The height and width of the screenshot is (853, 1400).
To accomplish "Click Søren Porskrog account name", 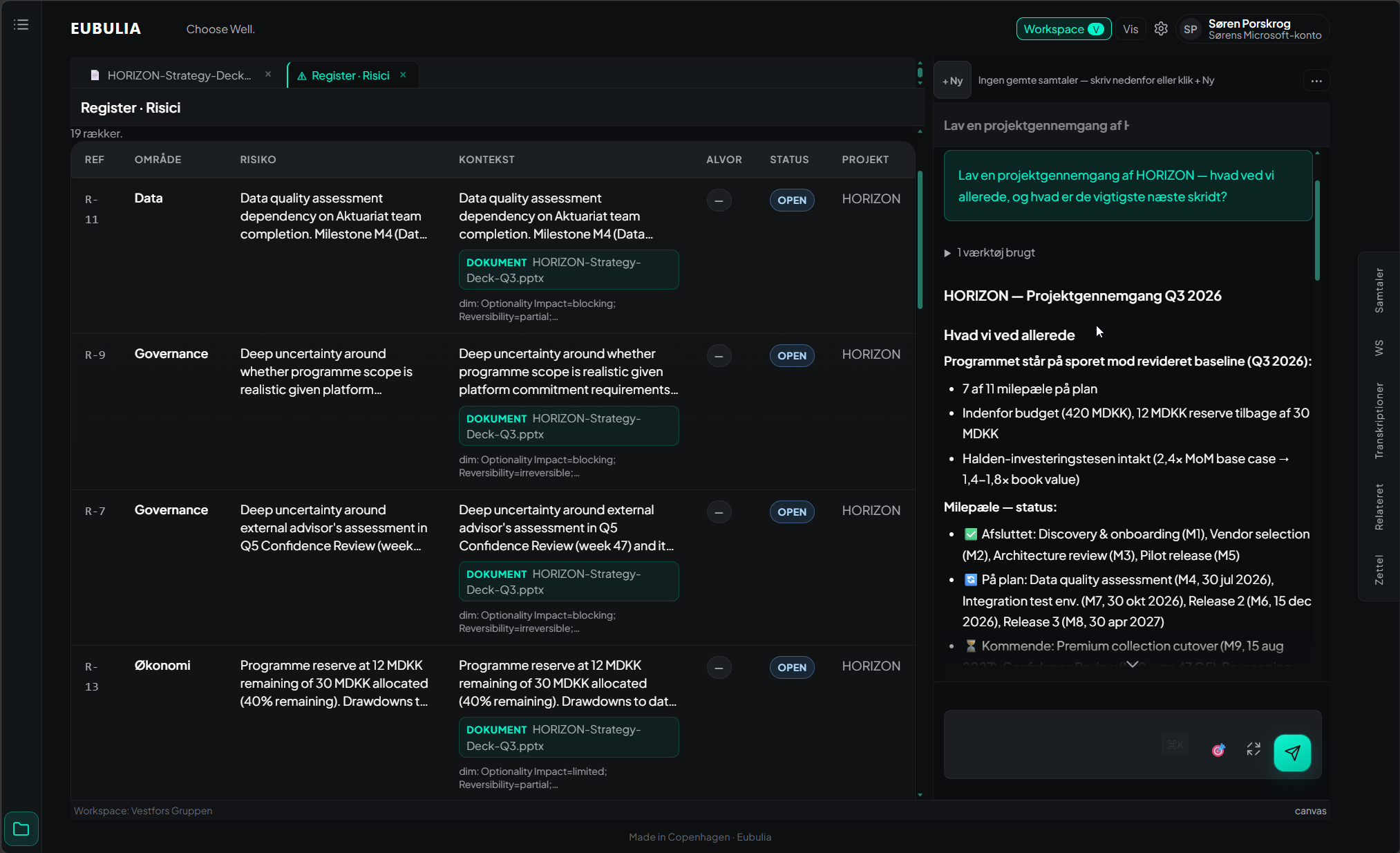I will pos(1249,24).
